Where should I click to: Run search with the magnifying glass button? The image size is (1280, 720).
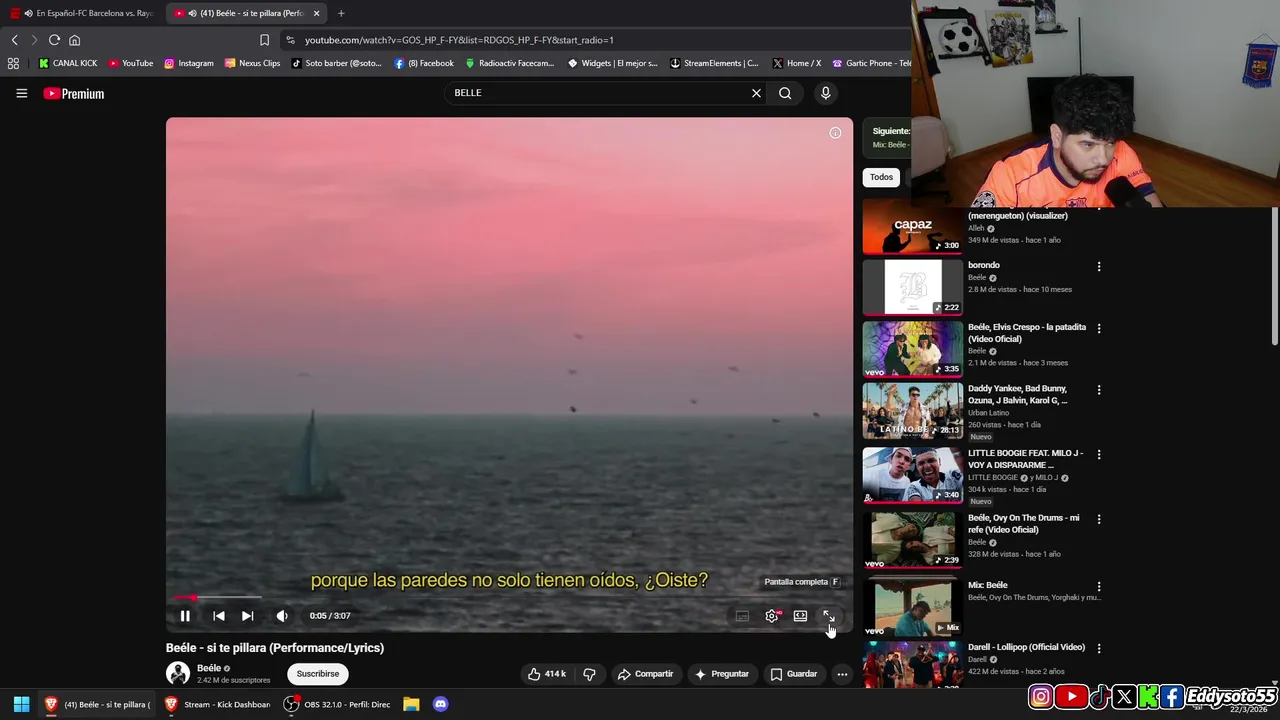pos(785,93)
